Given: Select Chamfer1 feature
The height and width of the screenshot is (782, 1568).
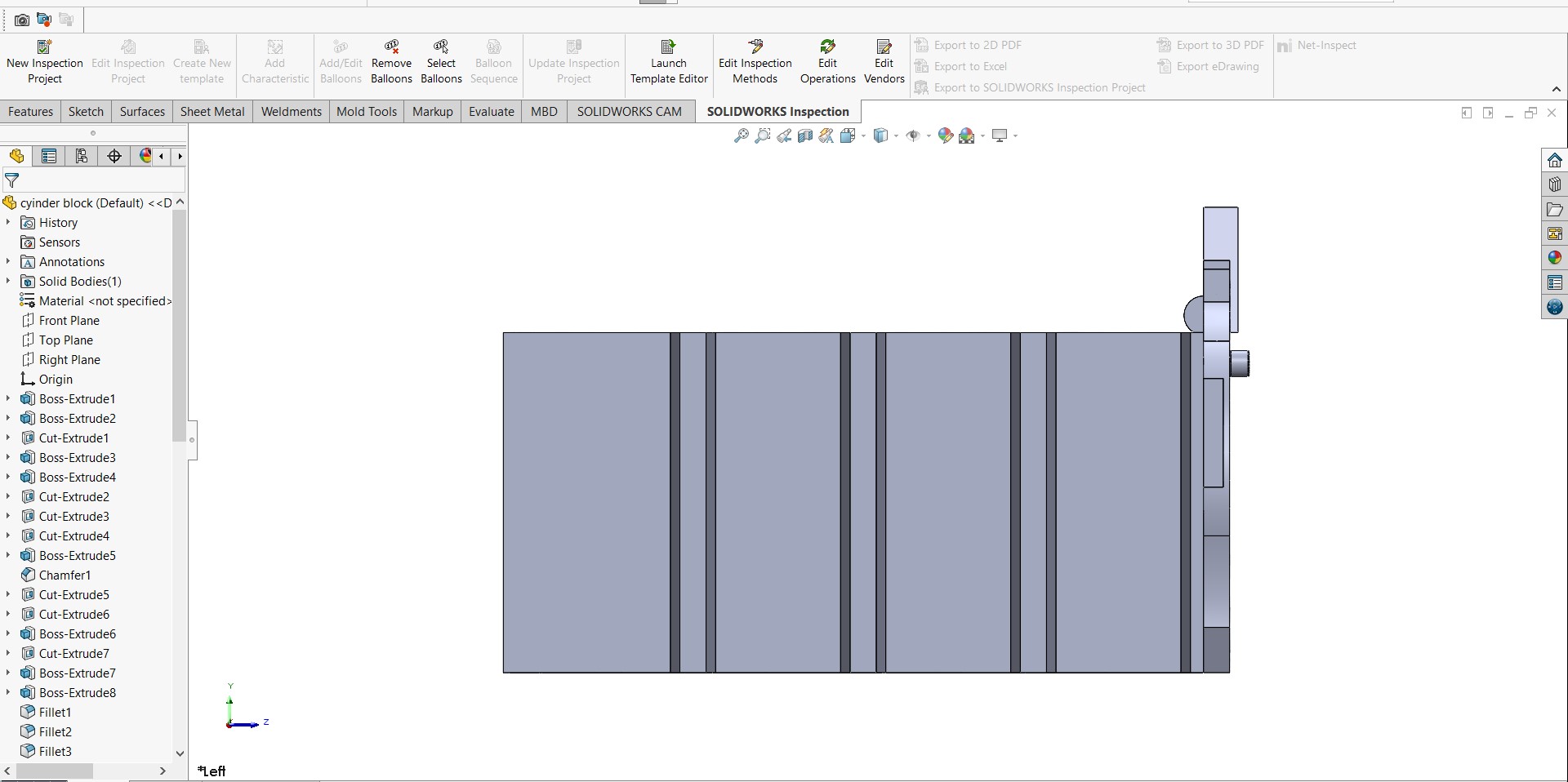Looking at the screenshot, I should pos(65,575).
